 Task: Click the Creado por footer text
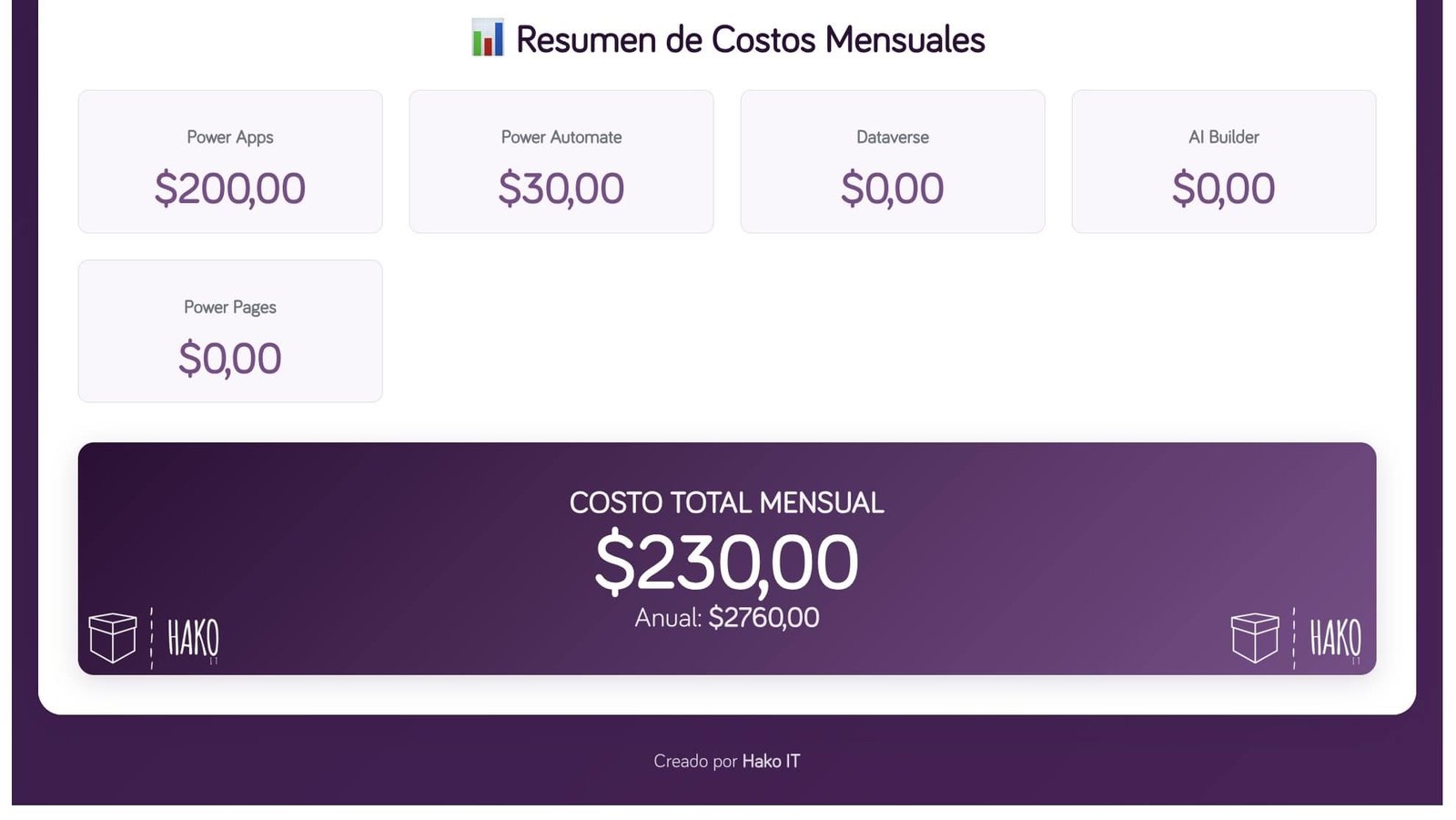695,761
